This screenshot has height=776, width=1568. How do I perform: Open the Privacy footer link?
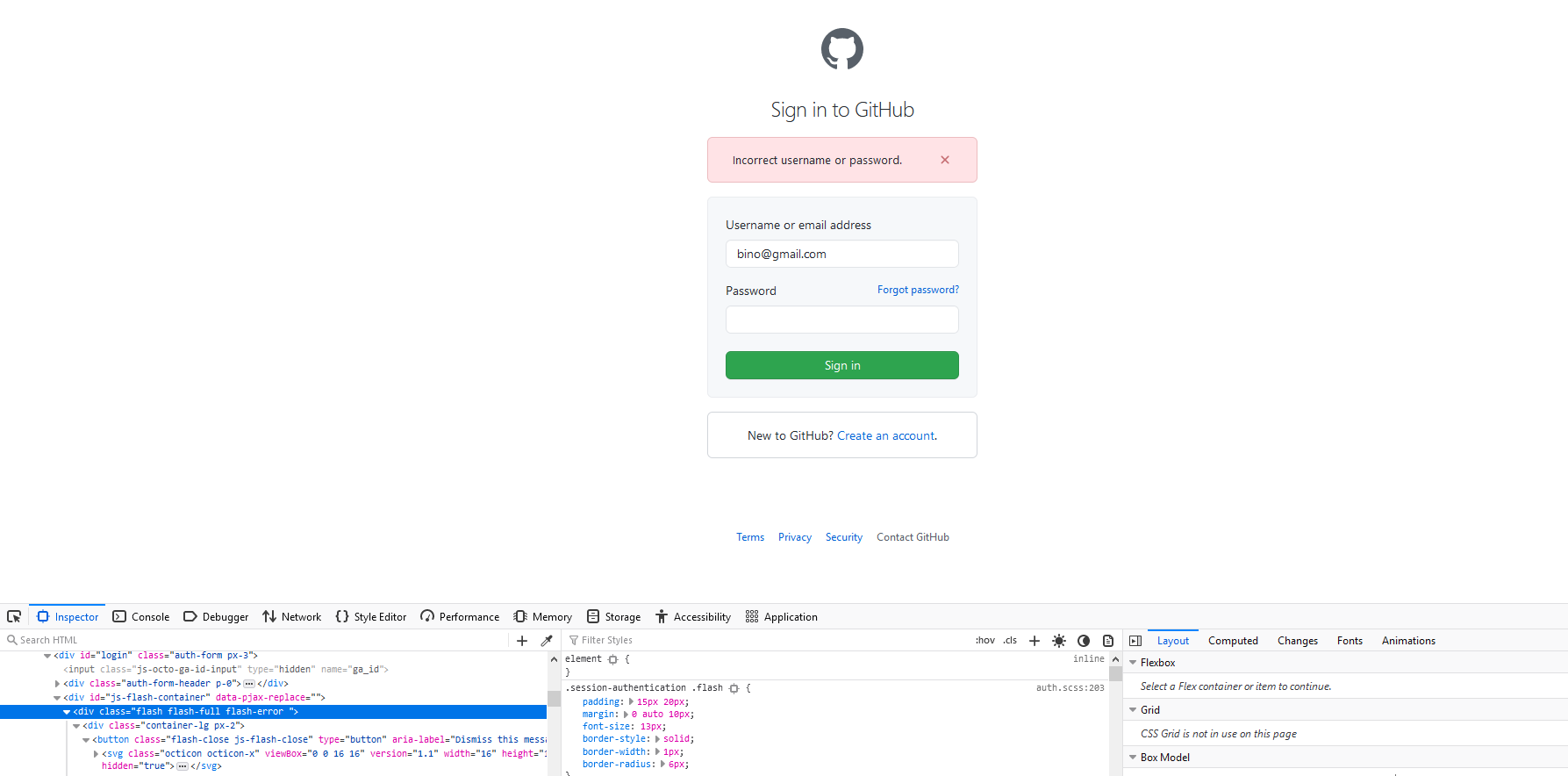point(795,537)
